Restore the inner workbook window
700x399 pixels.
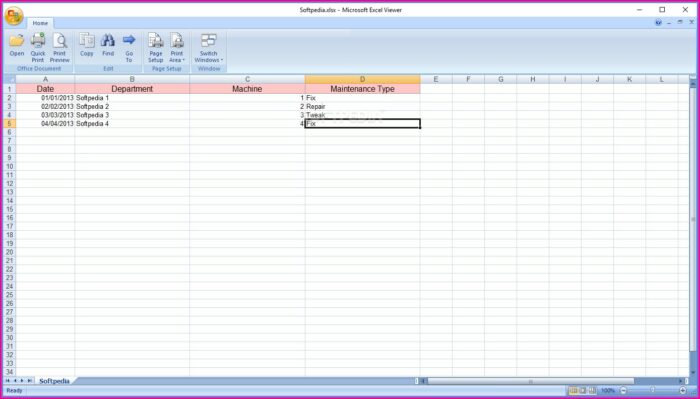[x=680, y=22]
